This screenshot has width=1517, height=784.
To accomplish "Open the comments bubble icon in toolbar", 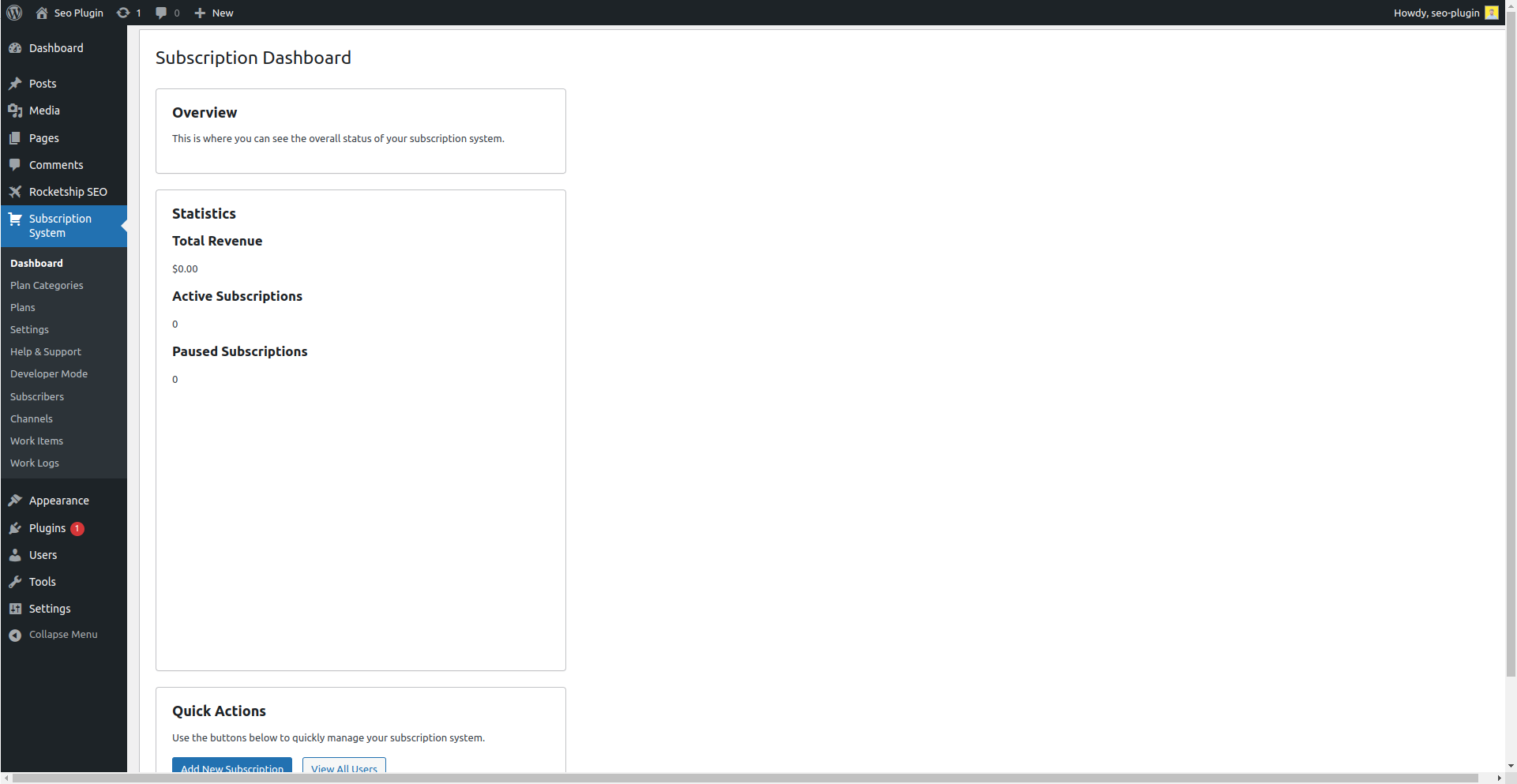I will (x=161, y=13).
